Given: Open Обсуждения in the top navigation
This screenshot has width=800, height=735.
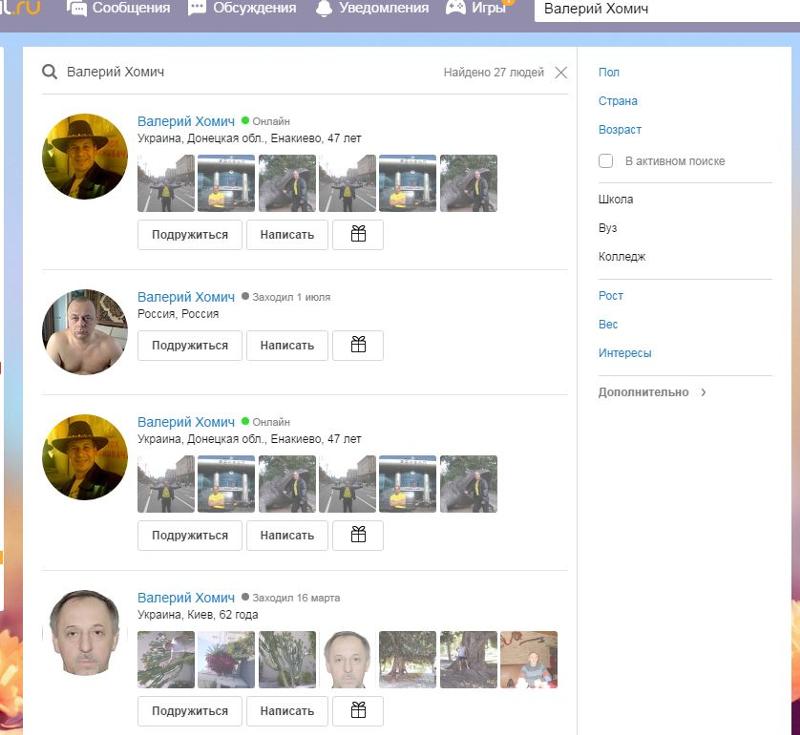Looking at the screenshot, I should tap(242, 8).
